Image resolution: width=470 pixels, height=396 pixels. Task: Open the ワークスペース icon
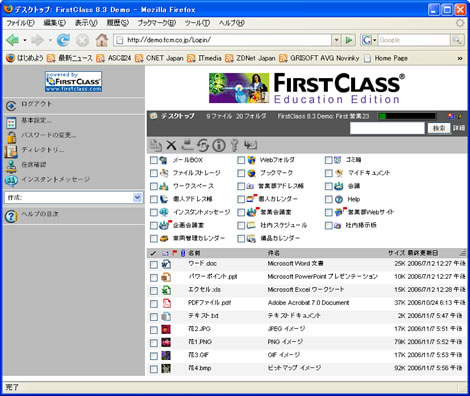point(163,186)
